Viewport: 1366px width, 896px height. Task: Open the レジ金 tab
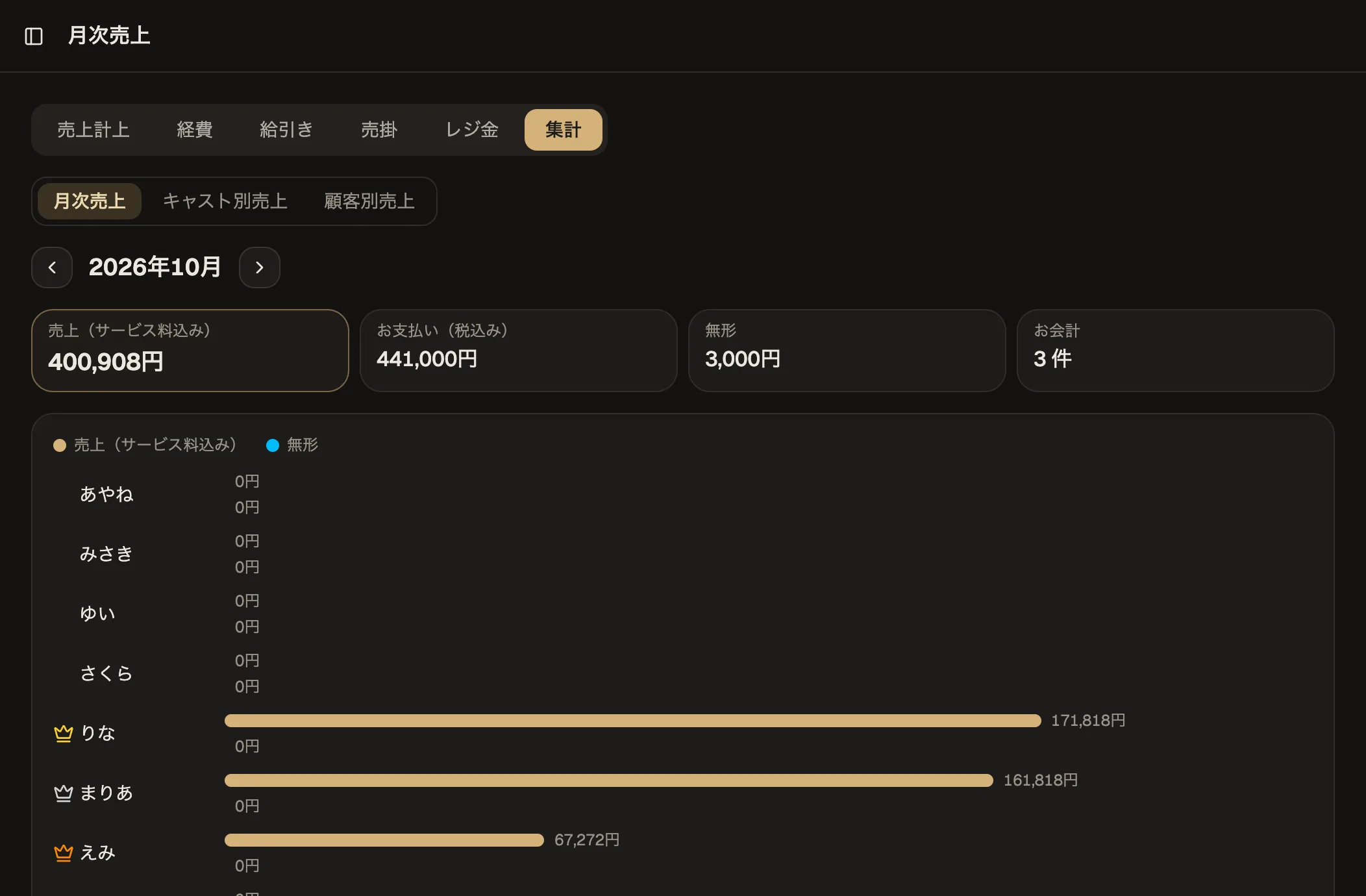tap(472, 130)
